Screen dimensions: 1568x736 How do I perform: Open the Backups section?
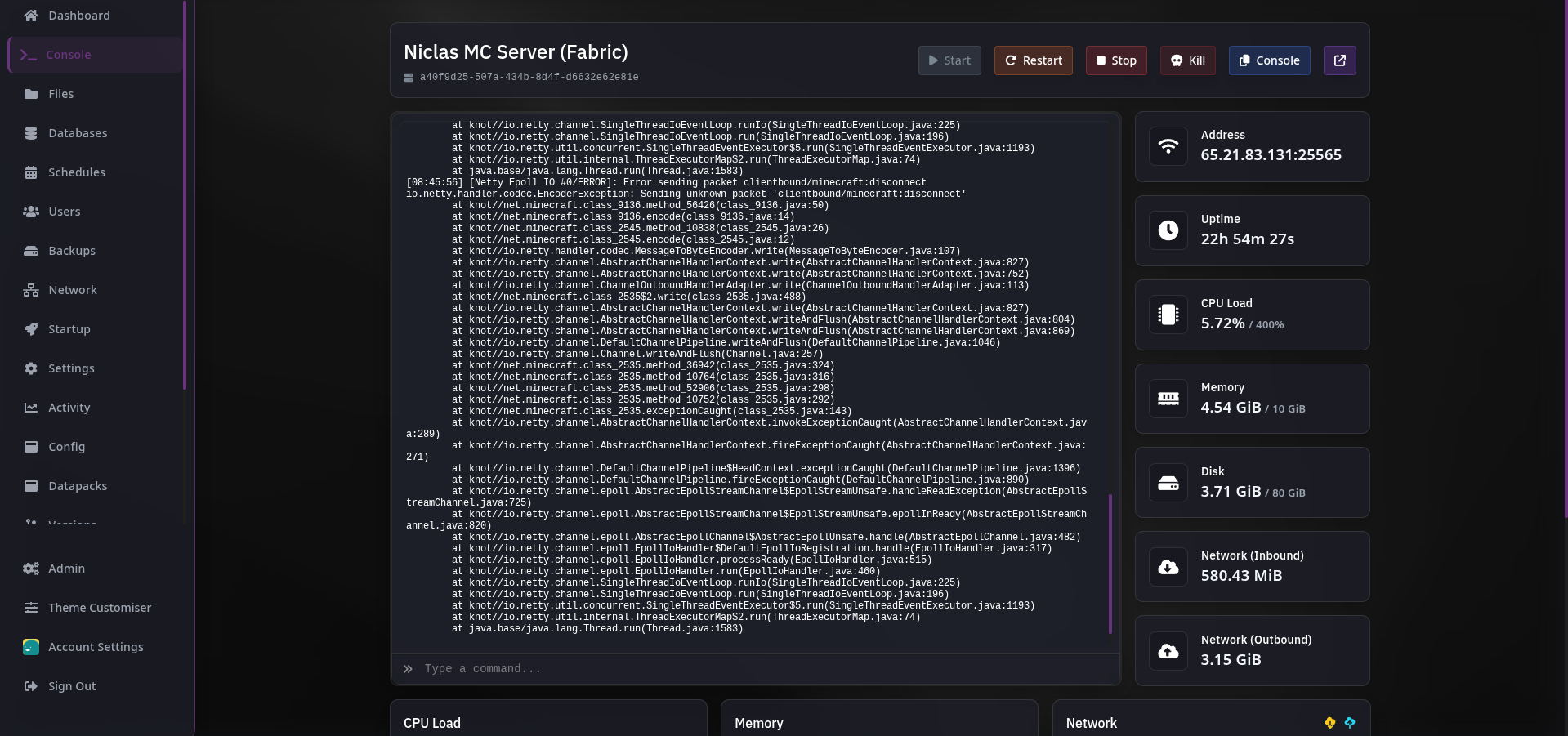(71, 251)
